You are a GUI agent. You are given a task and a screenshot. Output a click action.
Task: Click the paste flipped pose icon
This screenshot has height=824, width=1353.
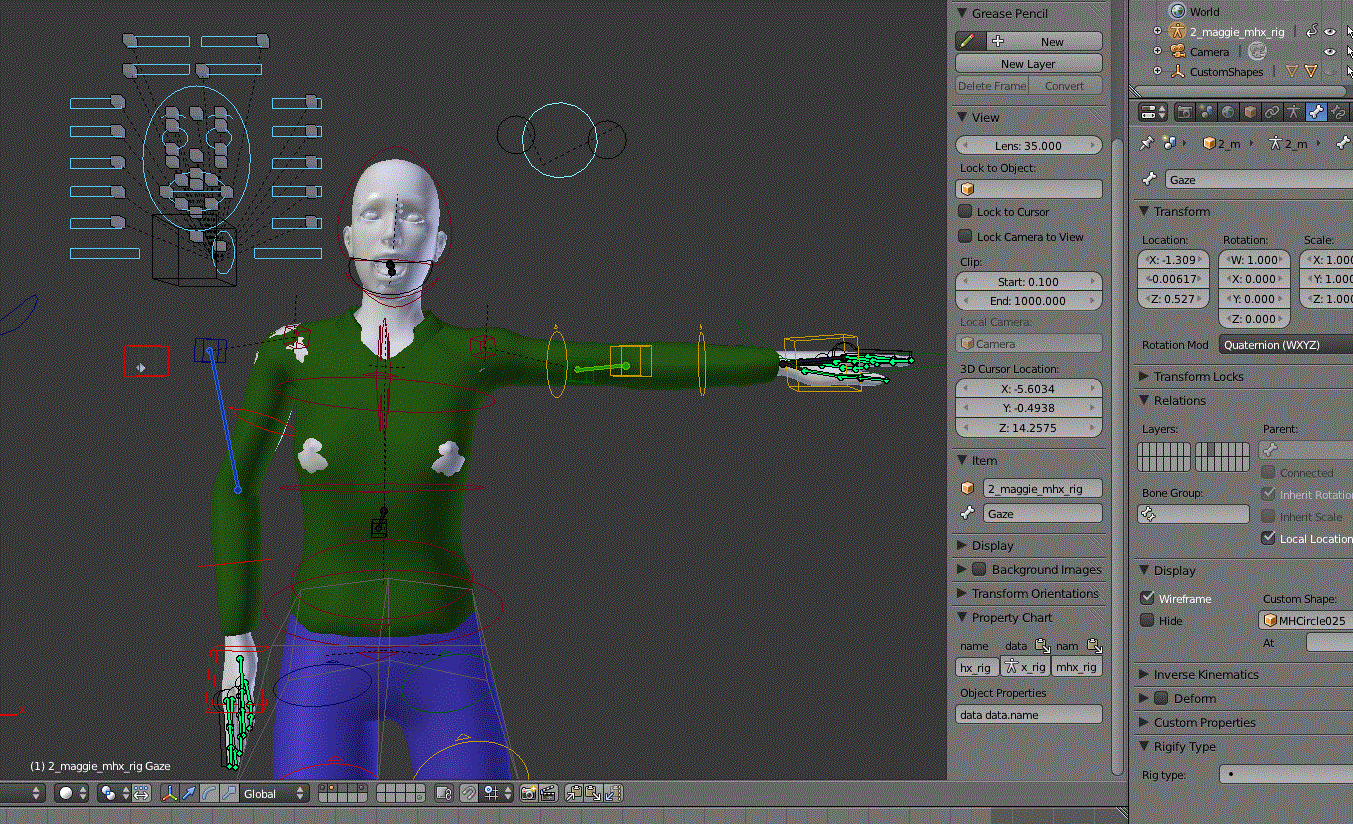614,794
